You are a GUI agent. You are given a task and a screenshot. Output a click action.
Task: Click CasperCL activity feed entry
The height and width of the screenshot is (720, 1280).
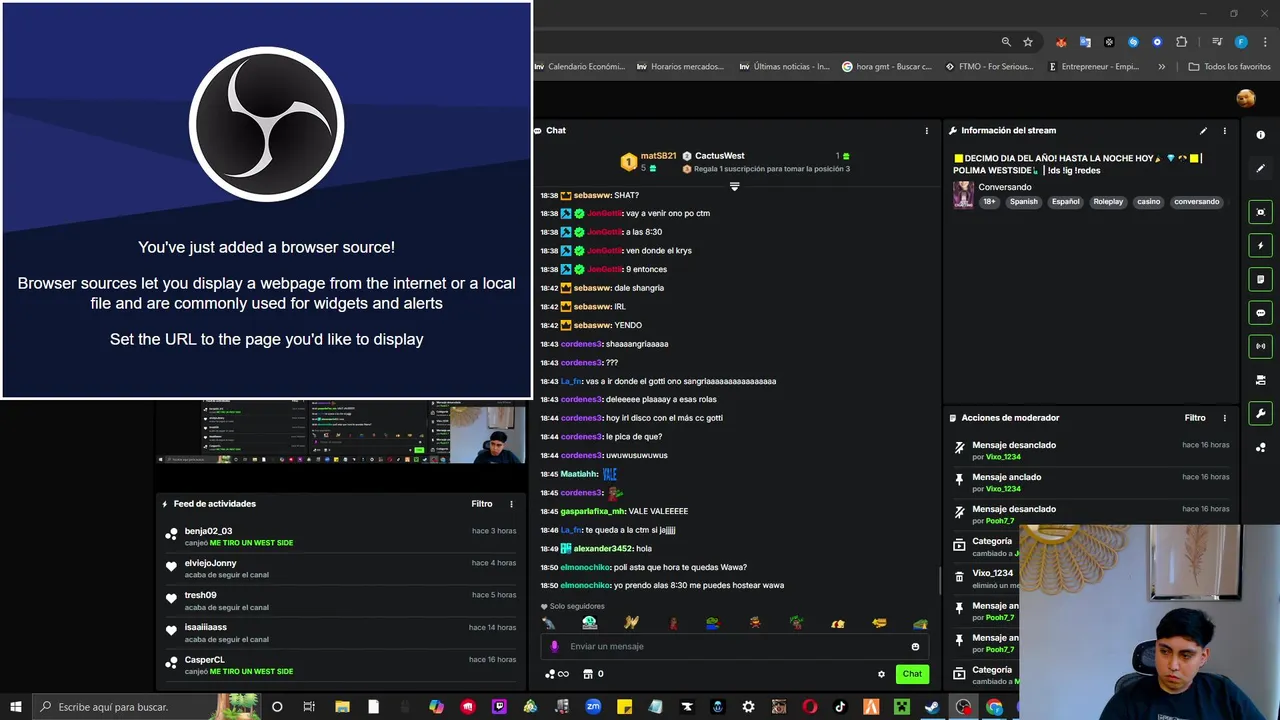(340, 665)
